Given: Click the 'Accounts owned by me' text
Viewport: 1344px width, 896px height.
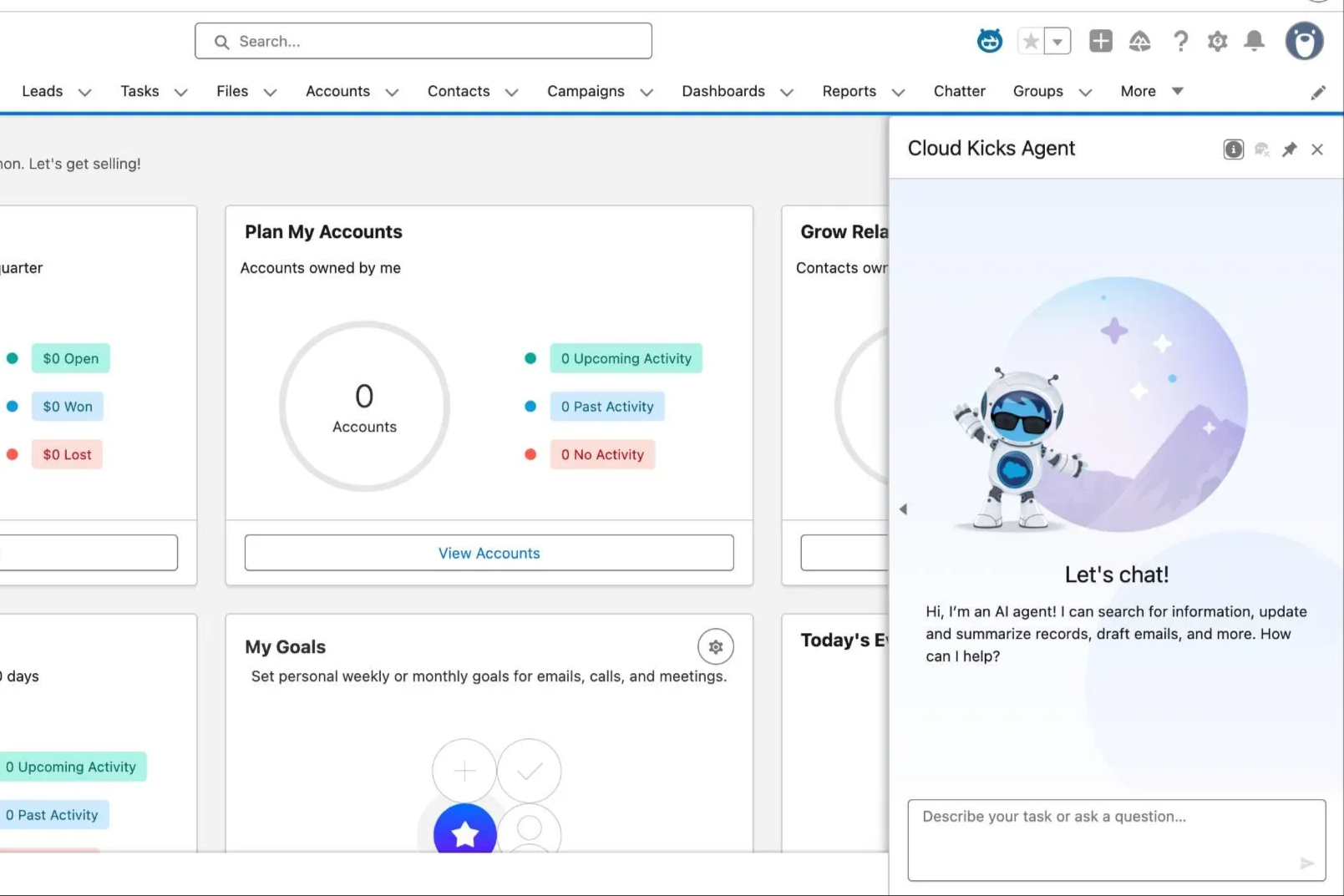Looking at the screenshot, I should [x=321, y=268].
